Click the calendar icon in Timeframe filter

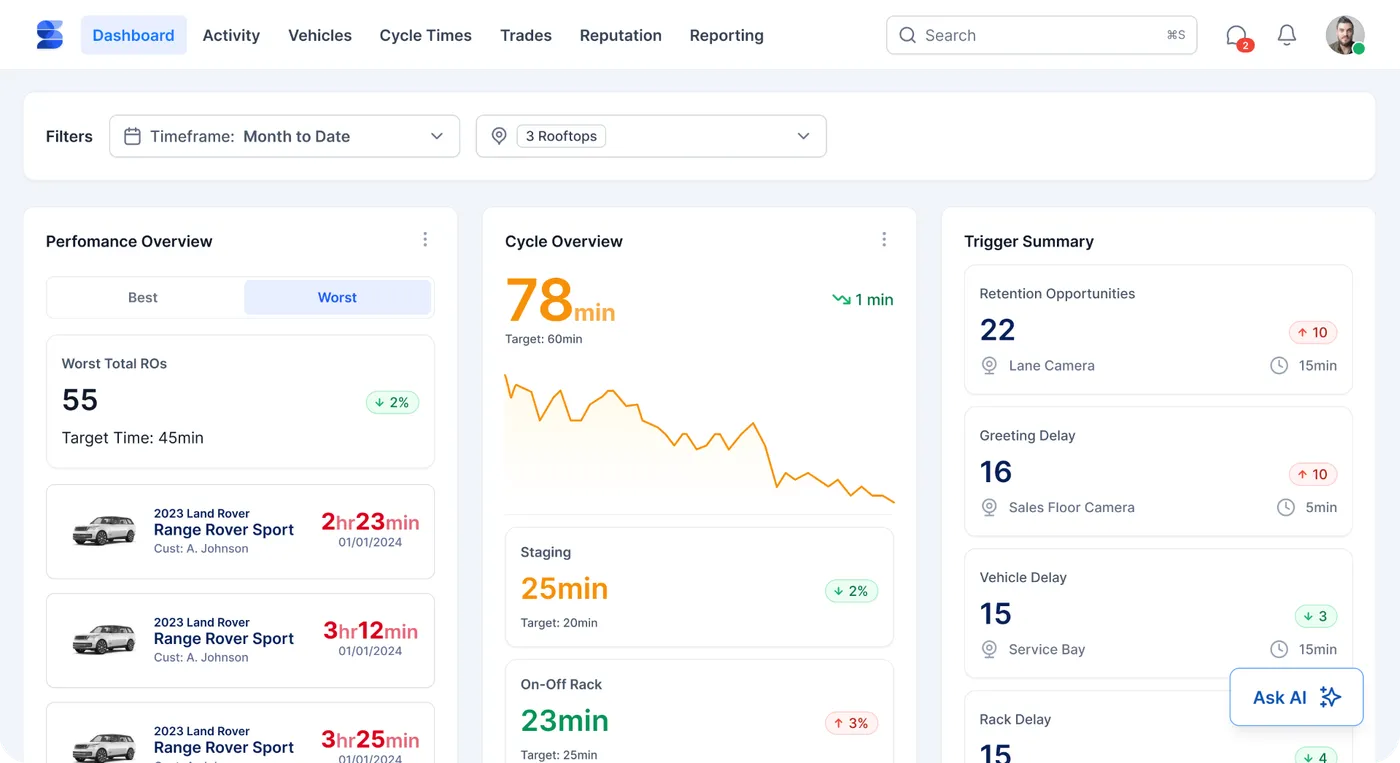pyautogui.click(x=132, y=136)
